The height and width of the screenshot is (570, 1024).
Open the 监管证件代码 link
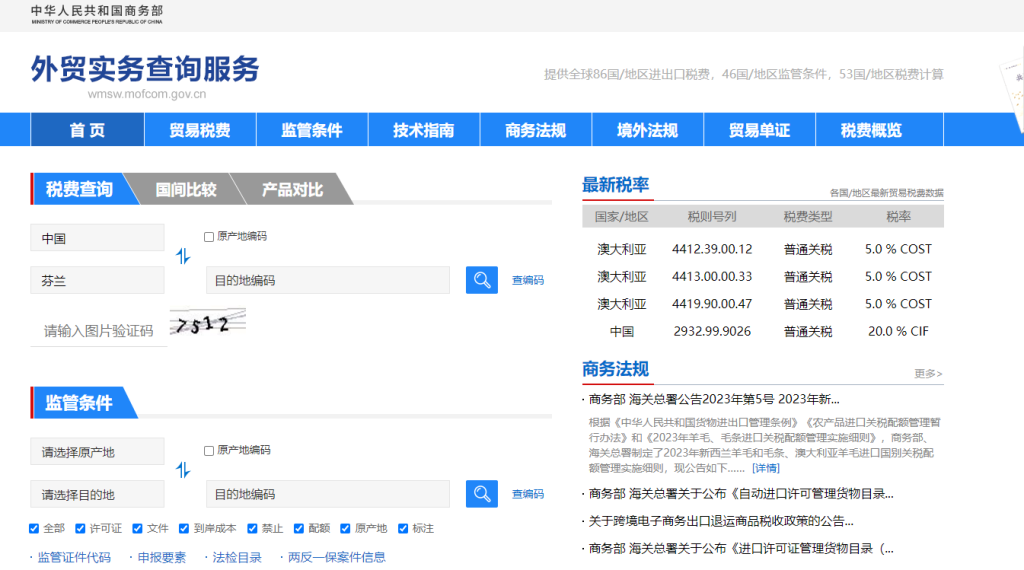tap(74, 557)
